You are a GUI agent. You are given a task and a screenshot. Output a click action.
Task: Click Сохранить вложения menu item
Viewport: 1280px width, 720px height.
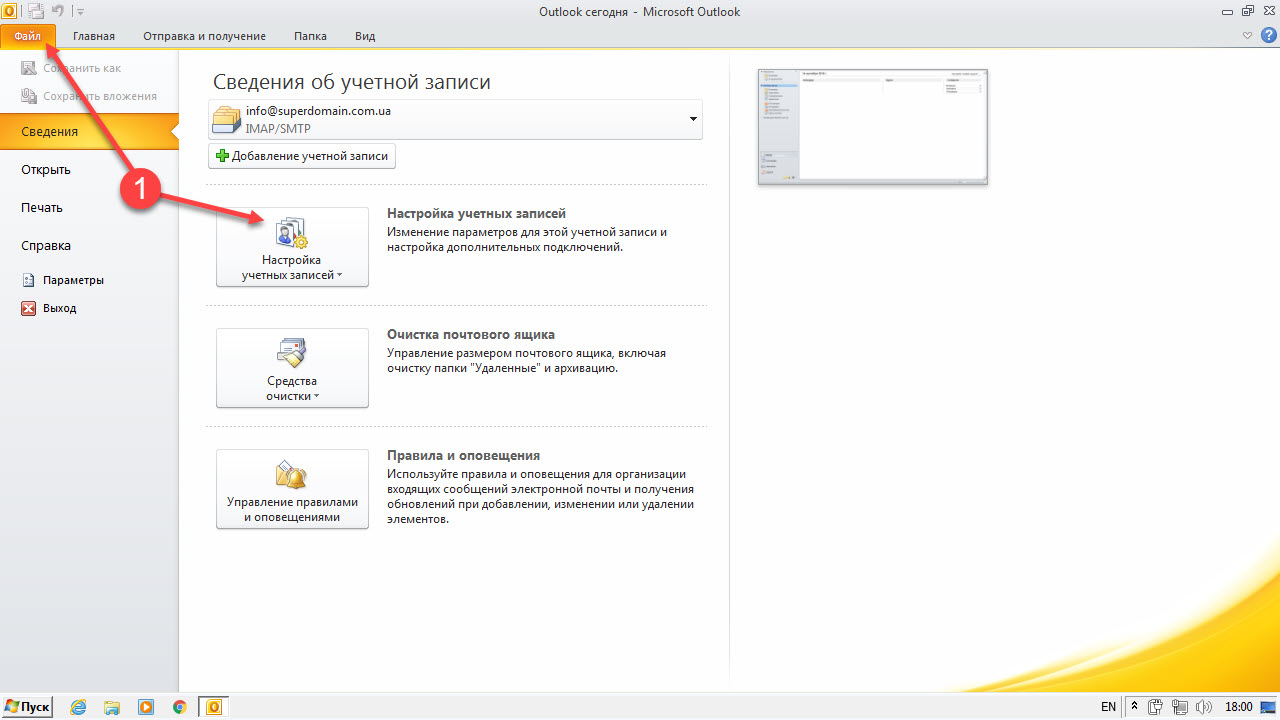tap(89, 96)
